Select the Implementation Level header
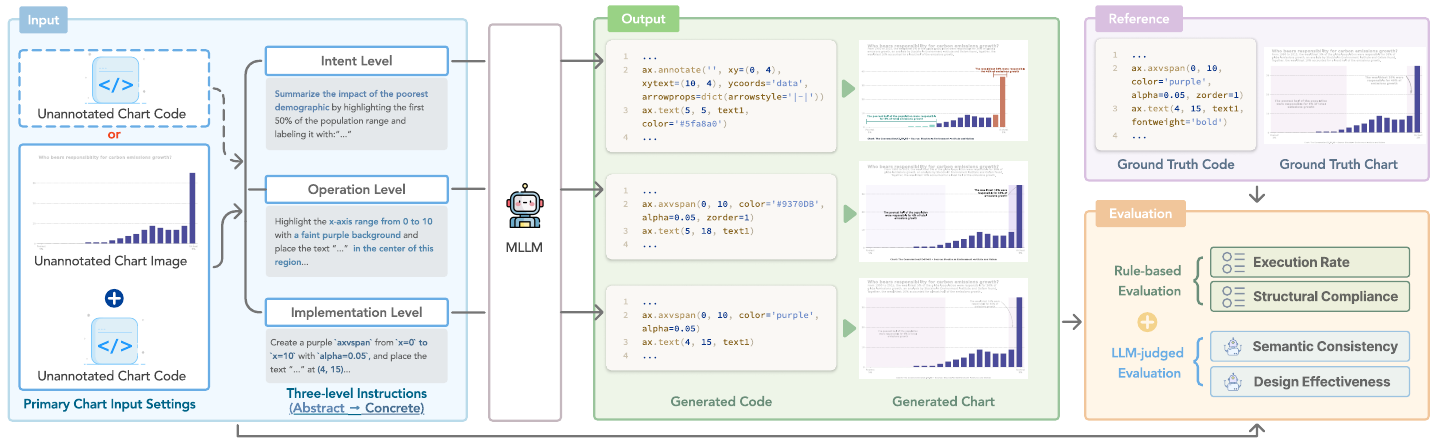 pyautogui.click(x=357, y=312)
